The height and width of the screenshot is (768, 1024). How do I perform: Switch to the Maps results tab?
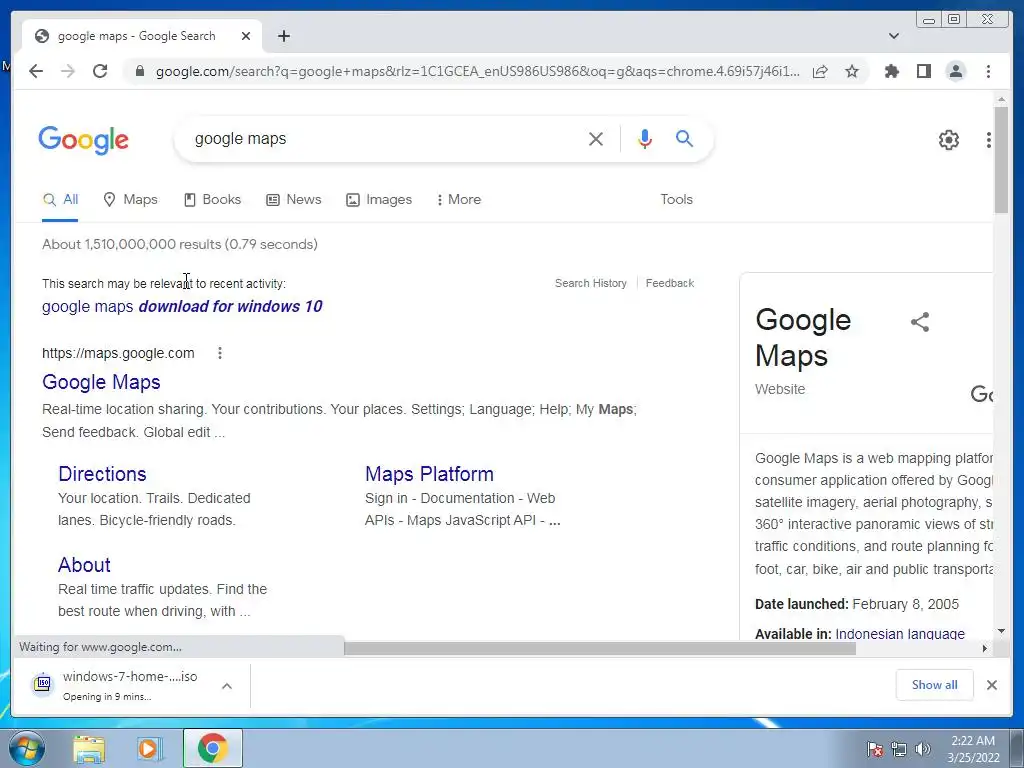[x=131, y=200]
